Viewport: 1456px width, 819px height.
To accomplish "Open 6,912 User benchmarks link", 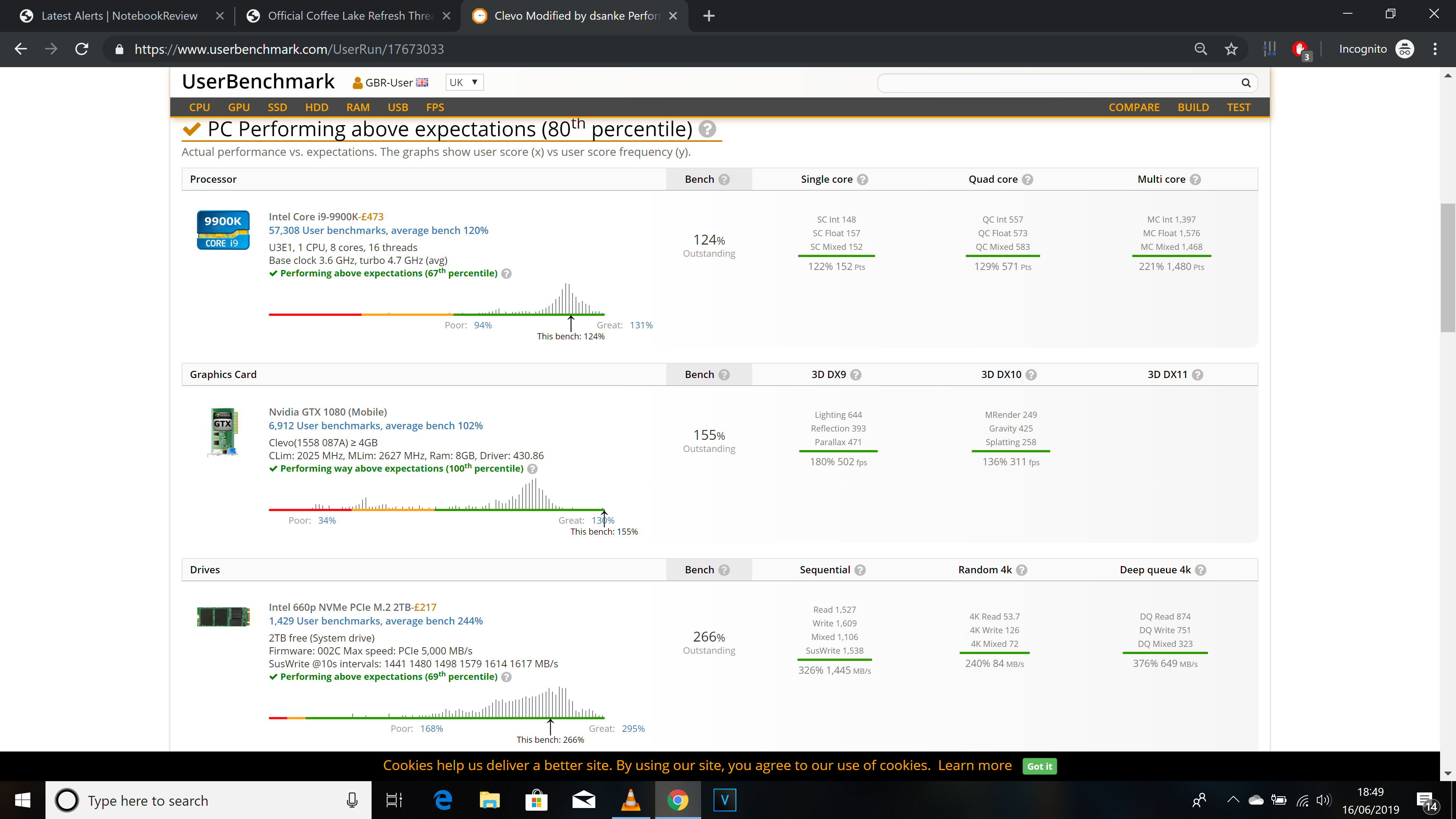I will tap(375, 426).
